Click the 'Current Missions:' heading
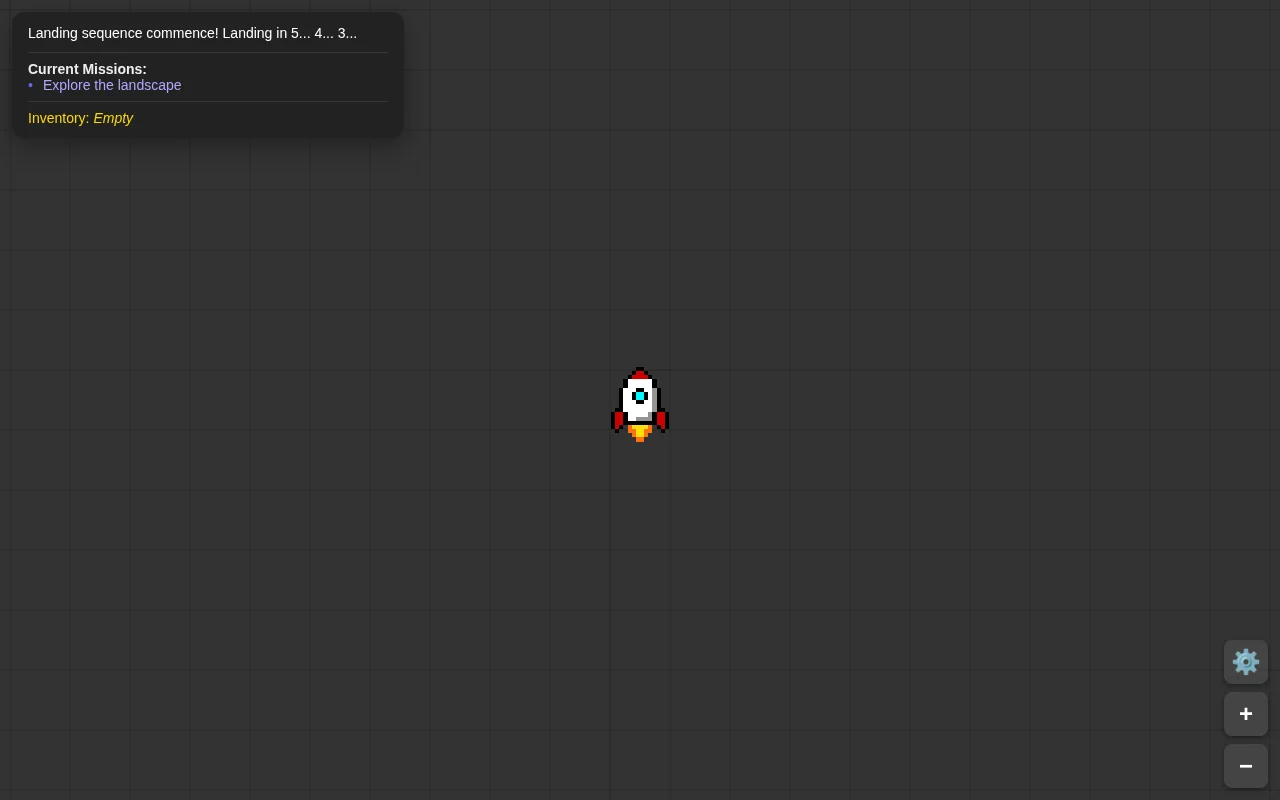This screenshot has height=800, width=1280. (x=87, y=69)
